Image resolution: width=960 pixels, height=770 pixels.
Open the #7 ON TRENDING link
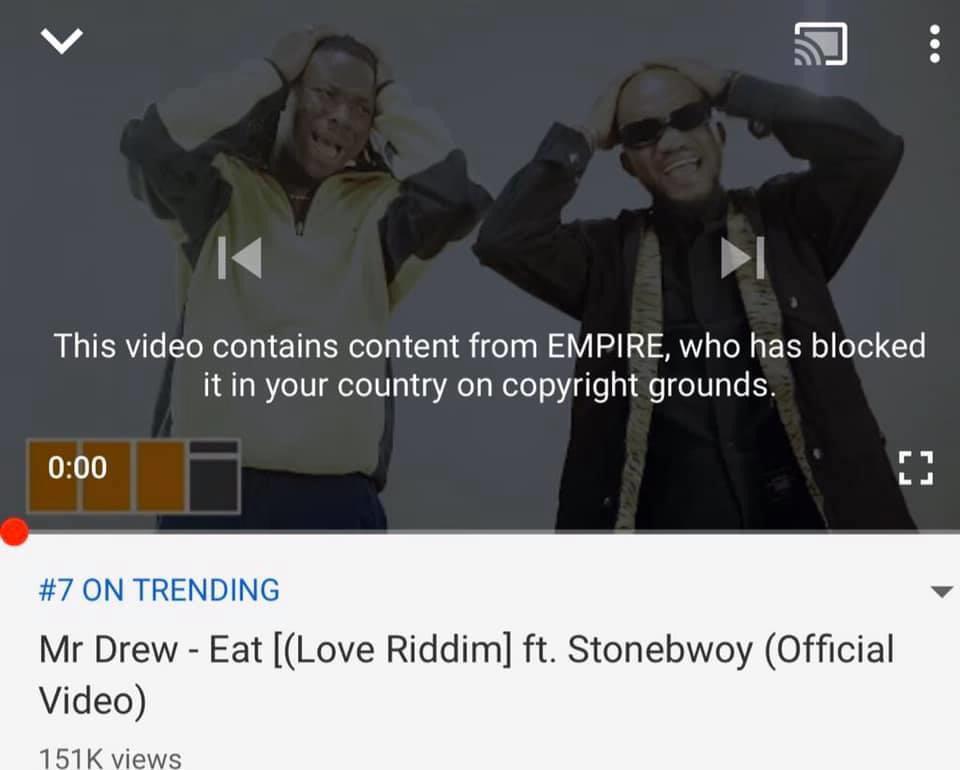(x=159, y=590)
